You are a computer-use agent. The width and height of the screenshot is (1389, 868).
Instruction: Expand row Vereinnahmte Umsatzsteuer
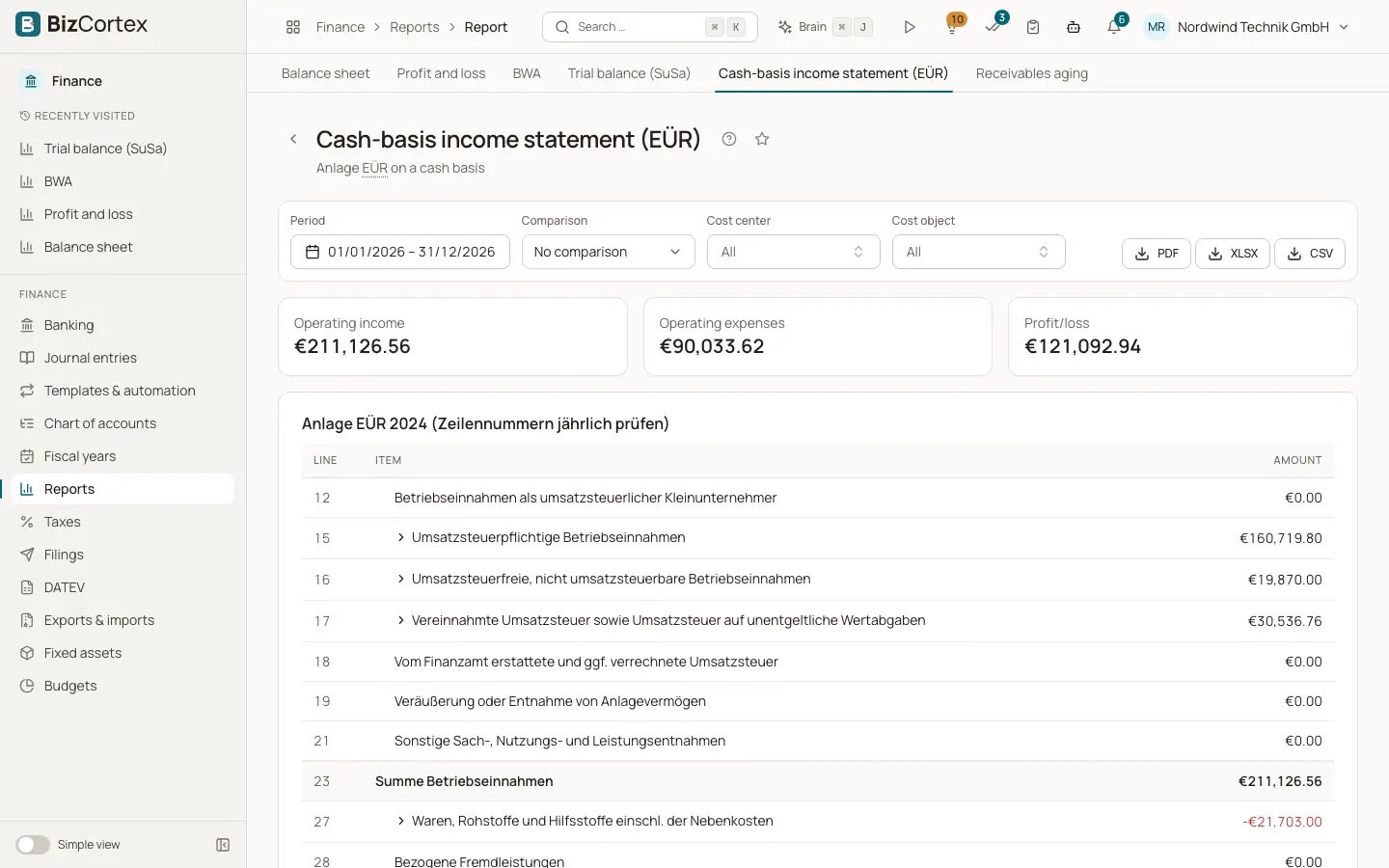tap(400, 620)
